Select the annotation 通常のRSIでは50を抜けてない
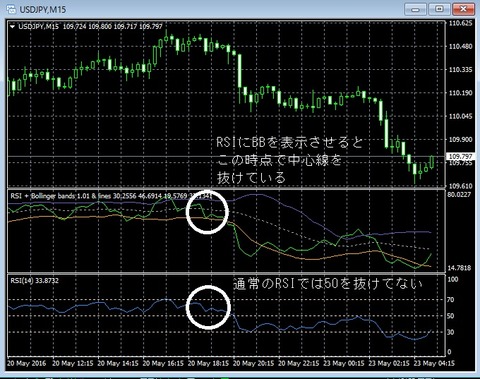The image size is (480, 379). point(328,284)
